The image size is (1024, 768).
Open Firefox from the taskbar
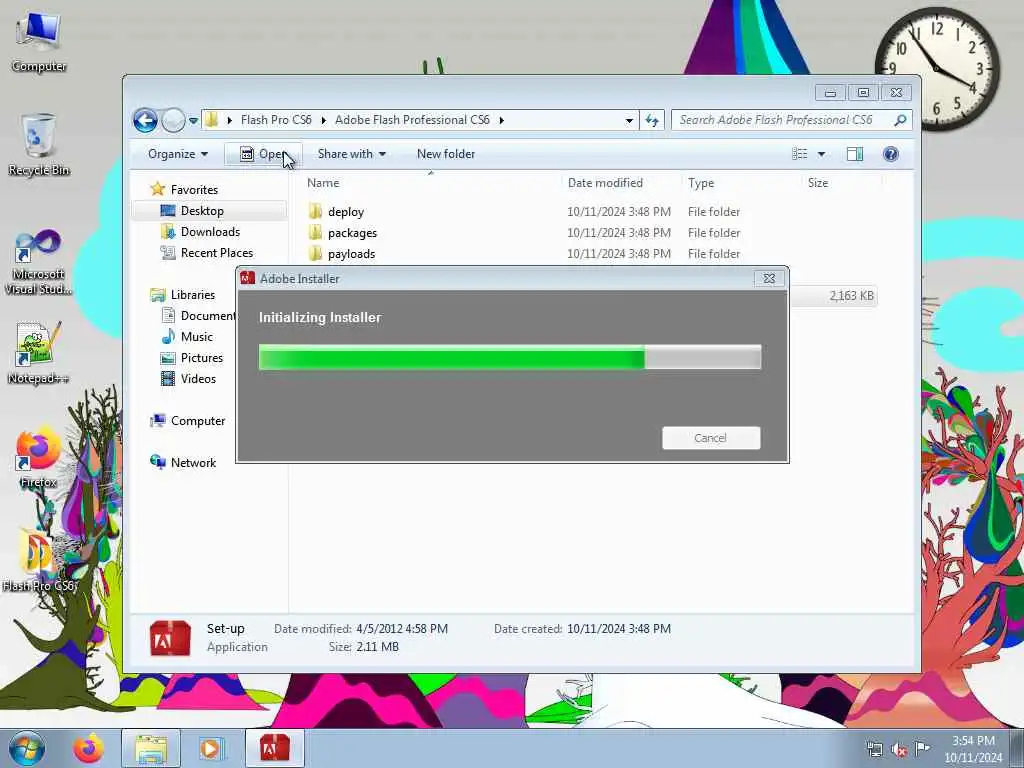pos(88,748)
